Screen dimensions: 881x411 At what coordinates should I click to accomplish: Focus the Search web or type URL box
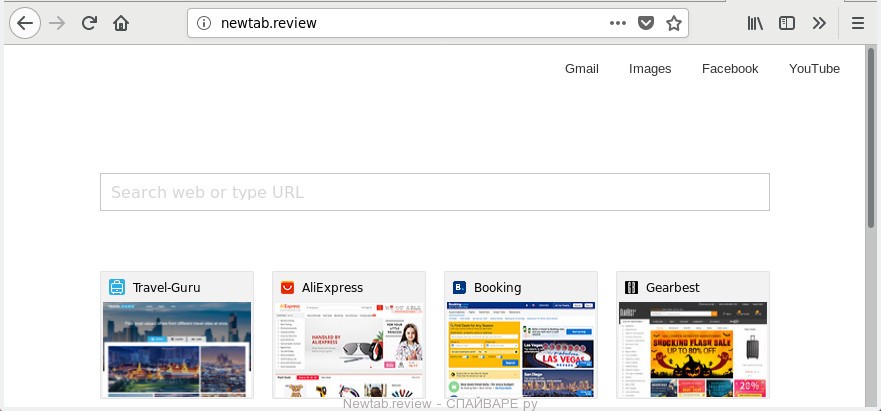(434, 192)
